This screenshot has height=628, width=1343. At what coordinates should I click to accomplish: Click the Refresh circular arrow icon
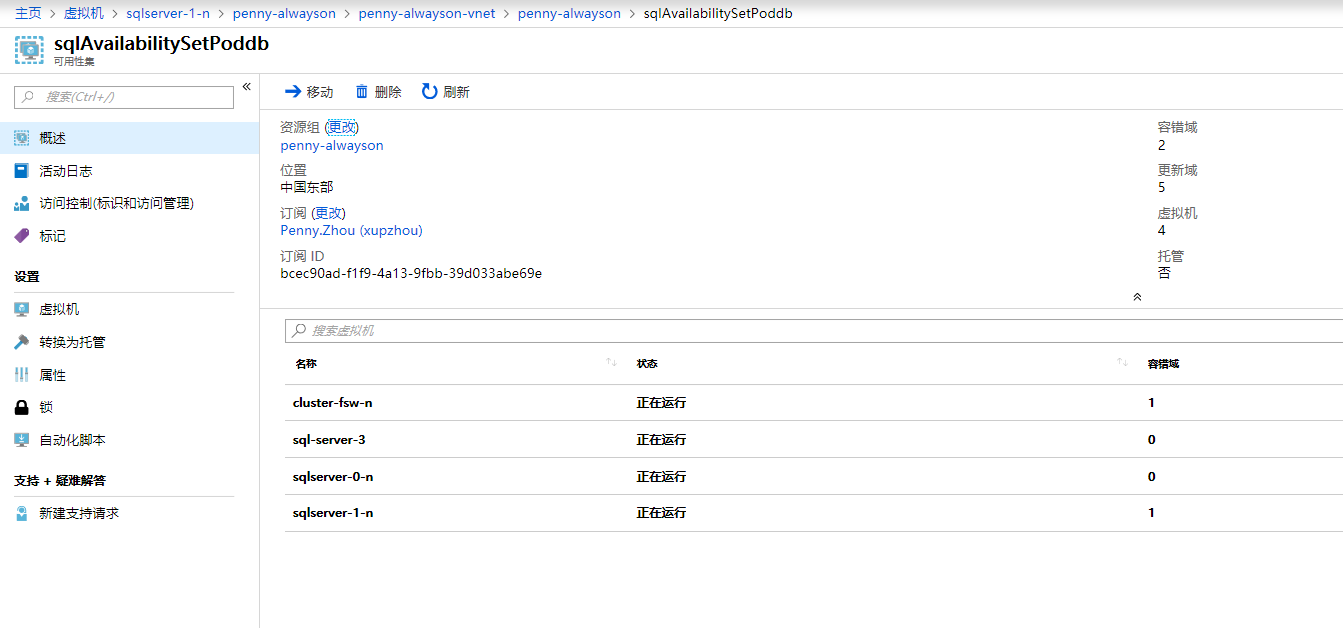429,92
